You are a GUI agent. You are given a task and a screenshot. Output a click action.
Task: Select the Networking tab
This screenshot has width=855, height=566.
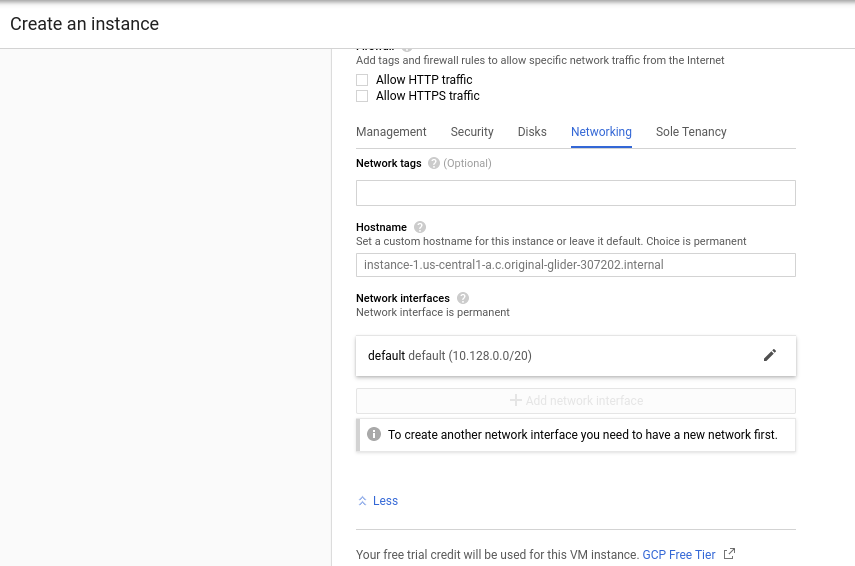pos(601,132)
